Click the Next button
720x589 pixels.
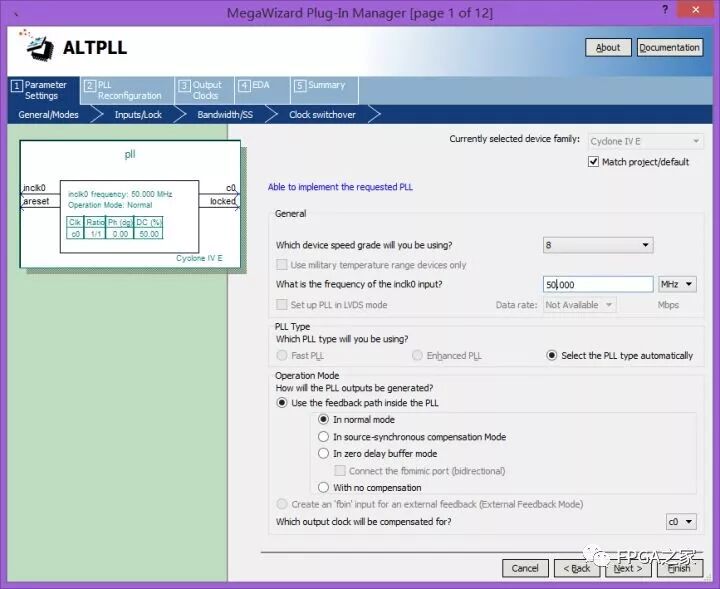628,568
